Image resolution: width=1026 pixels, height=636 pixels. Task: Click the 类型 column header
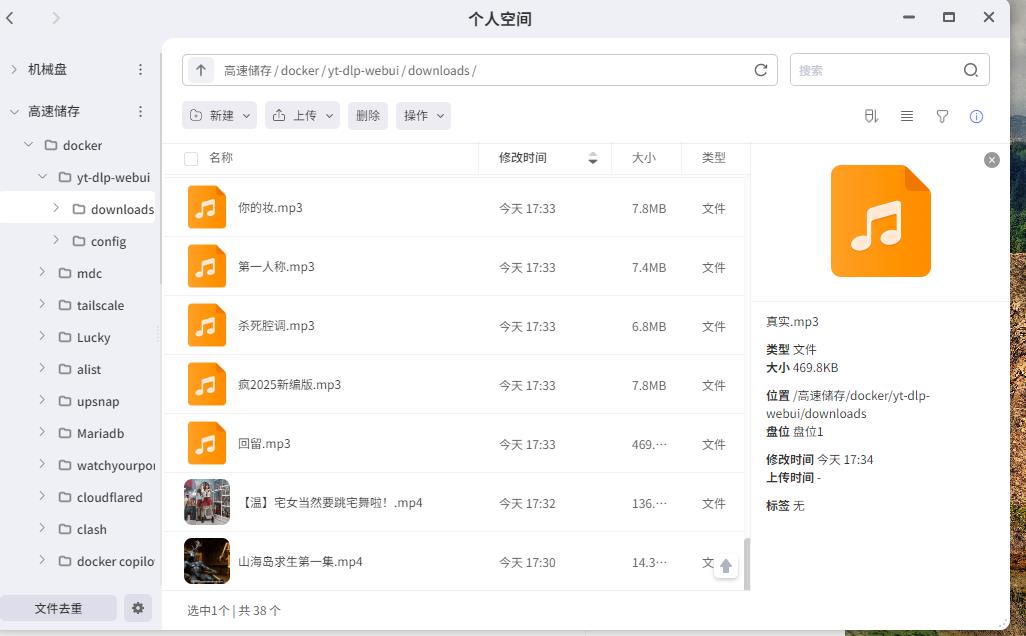[x=713, y=158]
